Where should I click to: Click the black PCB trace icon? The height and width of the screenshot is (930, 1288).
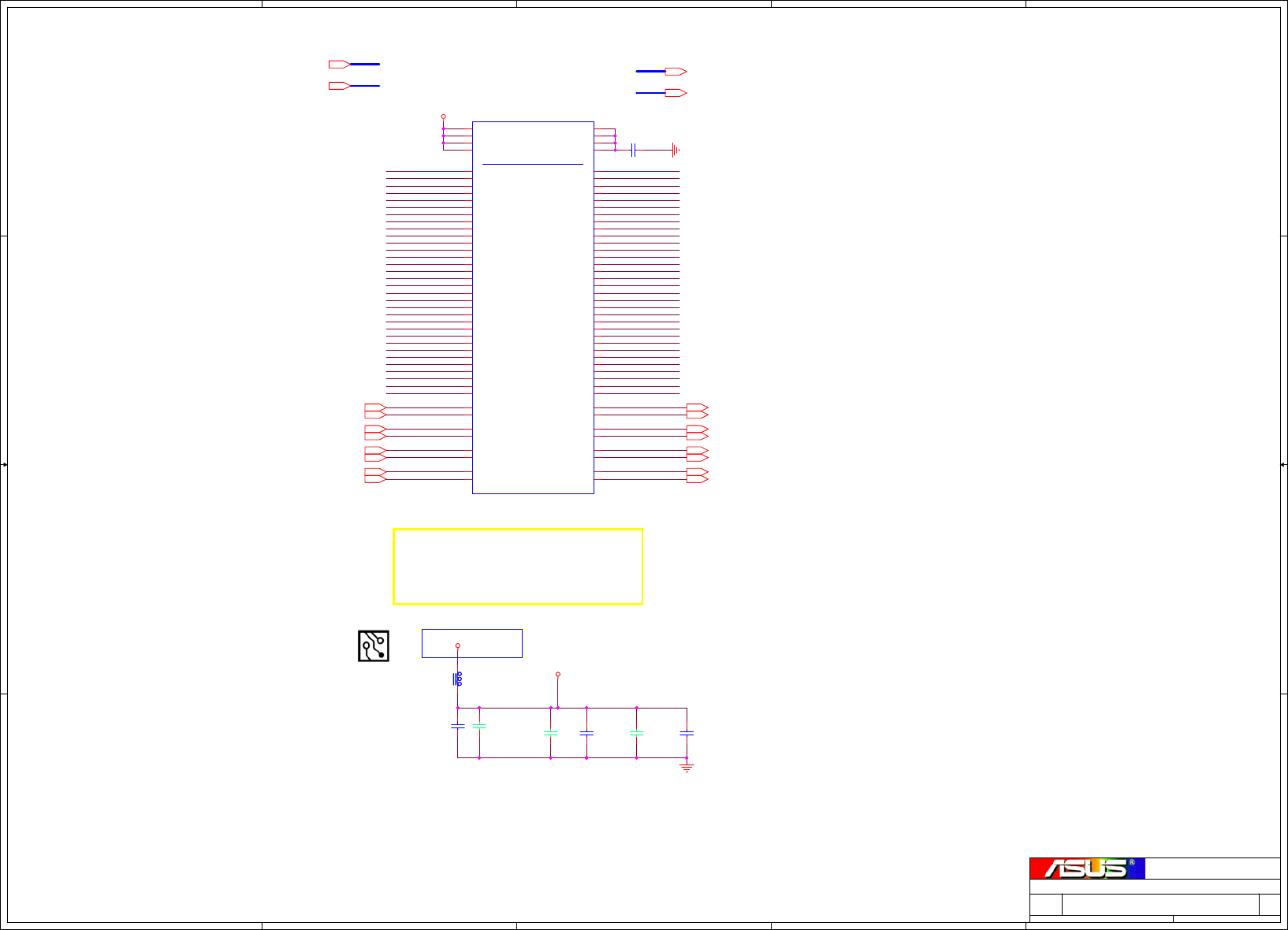coord(374,645)
